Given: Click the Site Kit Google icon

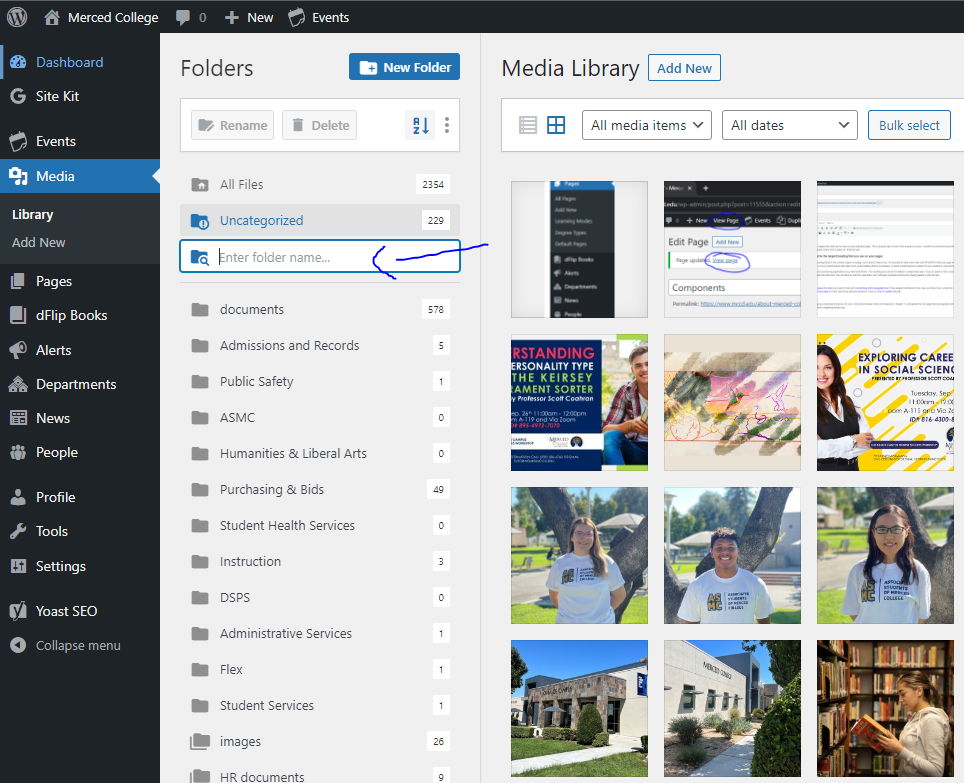Looking at the screenshot, I should (18, 96).
